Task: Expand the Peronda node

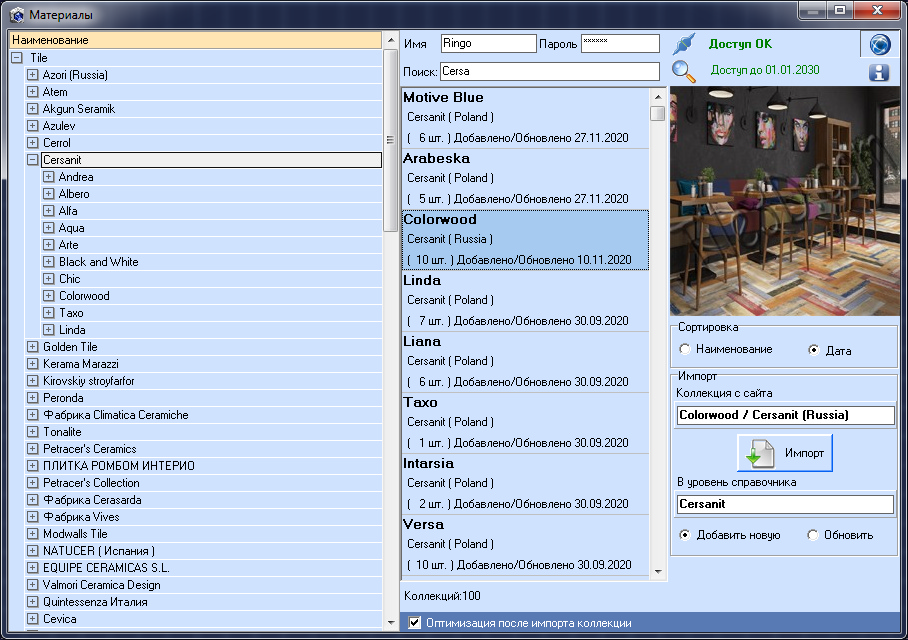Action: pos(32,397)
